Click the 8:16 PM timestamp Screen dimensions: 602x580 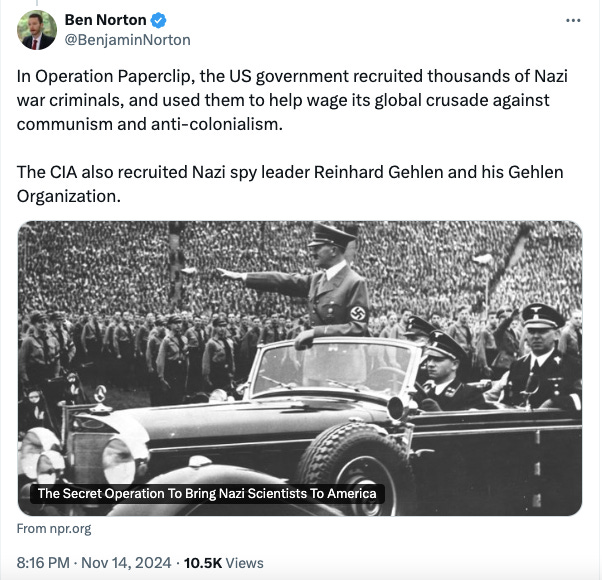pyautogui.click(x=43, y=563)
